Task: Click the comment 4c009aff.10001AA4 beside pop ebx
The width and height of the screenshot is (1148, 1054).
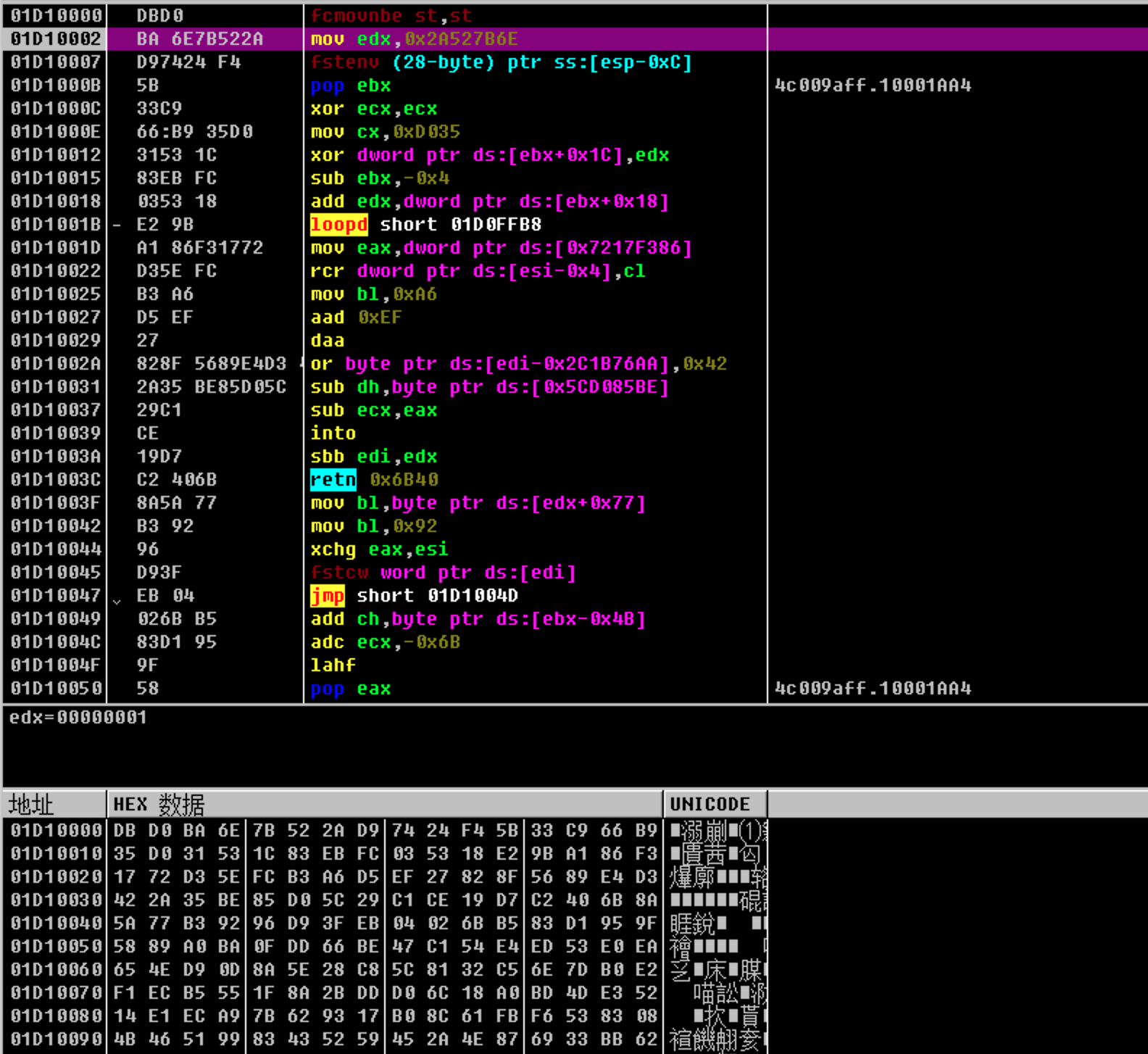Action: pyautogui.click(x=873, y=86)
